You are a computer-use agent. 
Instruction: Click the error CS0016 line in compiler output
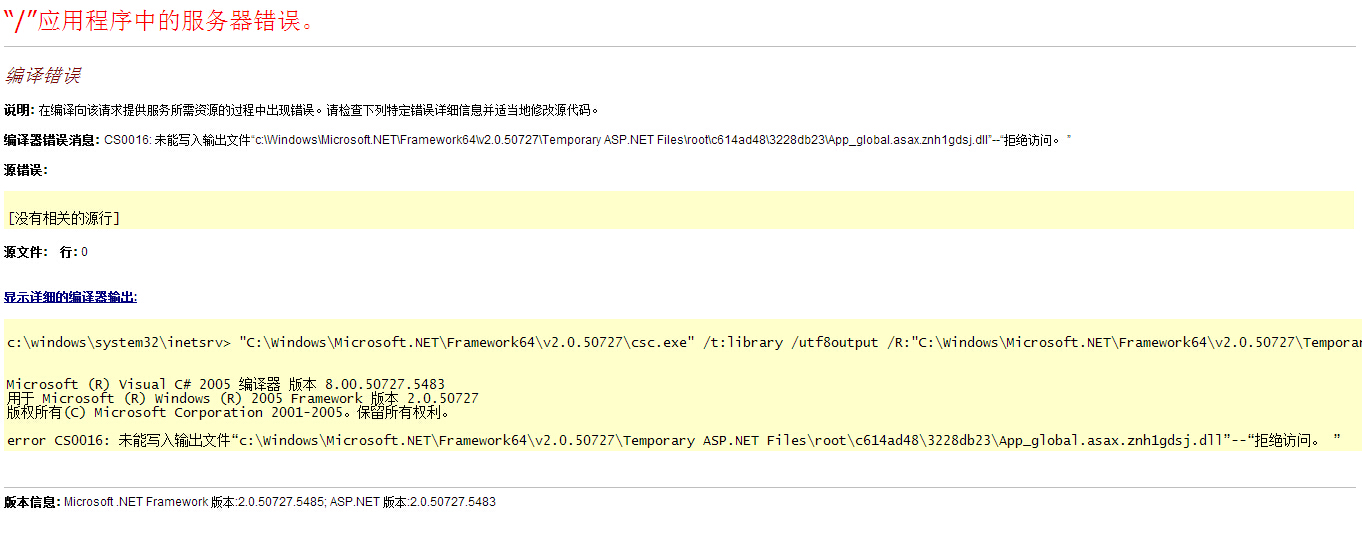coord(670,441)
